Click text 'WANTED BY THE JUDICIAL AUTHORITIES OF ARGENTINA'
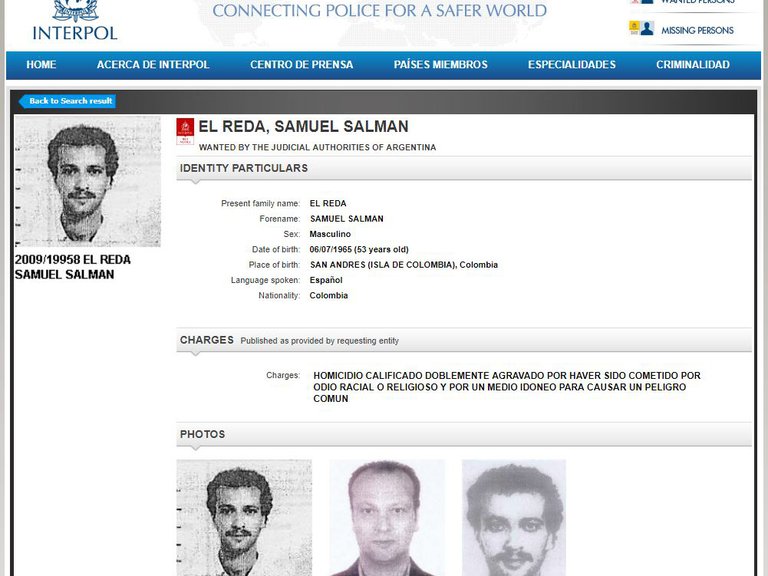Screen dimensions: 768x576 [x=317, y=147]
